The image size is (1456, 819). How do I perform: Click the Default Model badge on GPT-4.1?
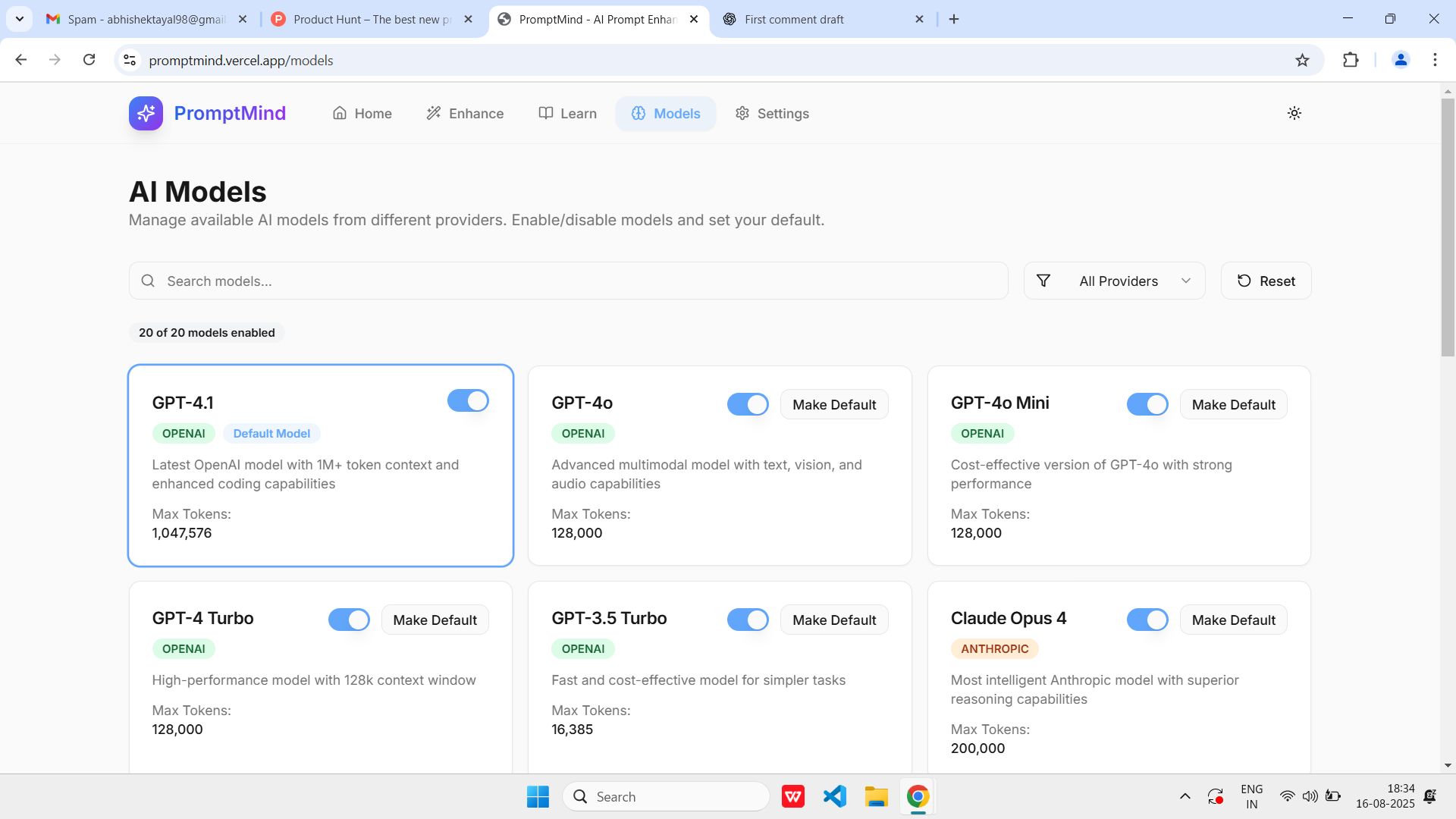pyautogui.click(x=271, y=433)
